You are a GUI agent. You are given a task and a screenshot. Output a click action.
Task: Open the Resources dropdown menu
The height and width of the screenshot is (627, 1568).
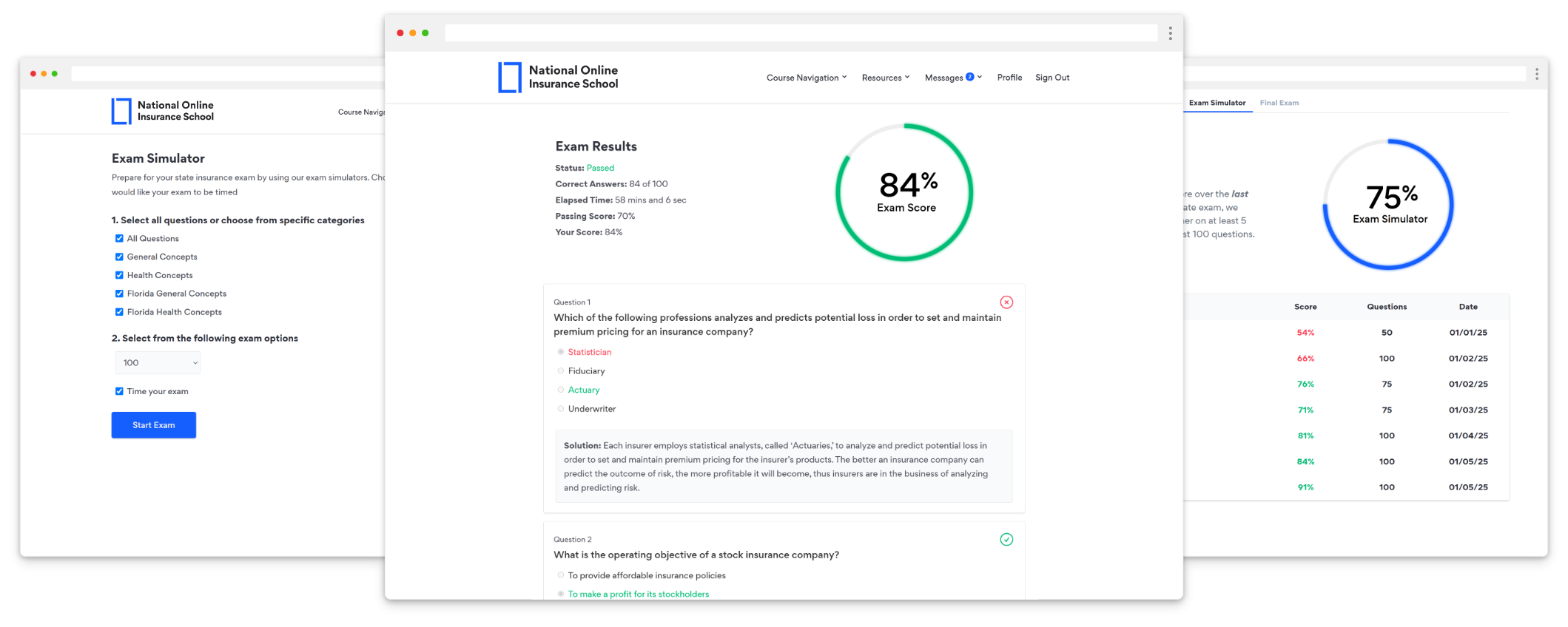pos(885,78)
